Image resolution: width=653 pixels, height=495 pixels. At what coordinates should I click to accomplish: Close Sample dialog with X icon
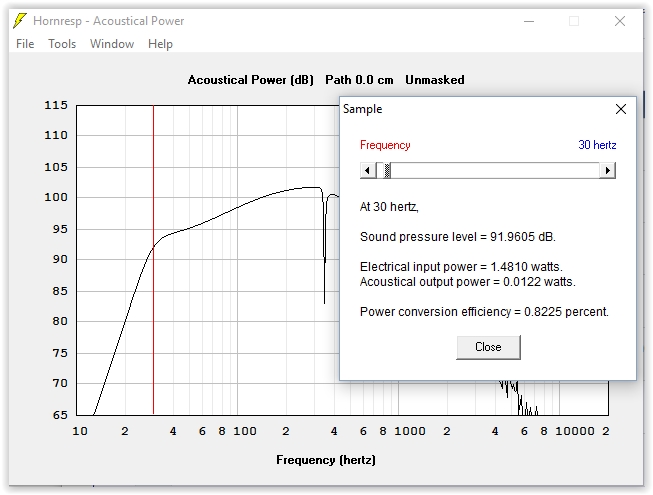coord(621,109)
